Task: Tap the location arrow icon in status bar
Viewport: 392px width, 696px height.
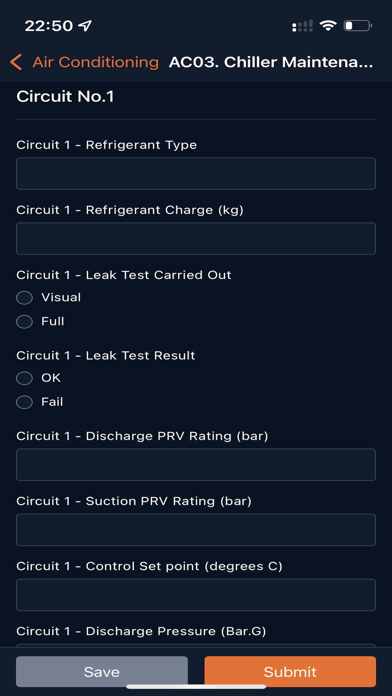Action: [84, 26]
